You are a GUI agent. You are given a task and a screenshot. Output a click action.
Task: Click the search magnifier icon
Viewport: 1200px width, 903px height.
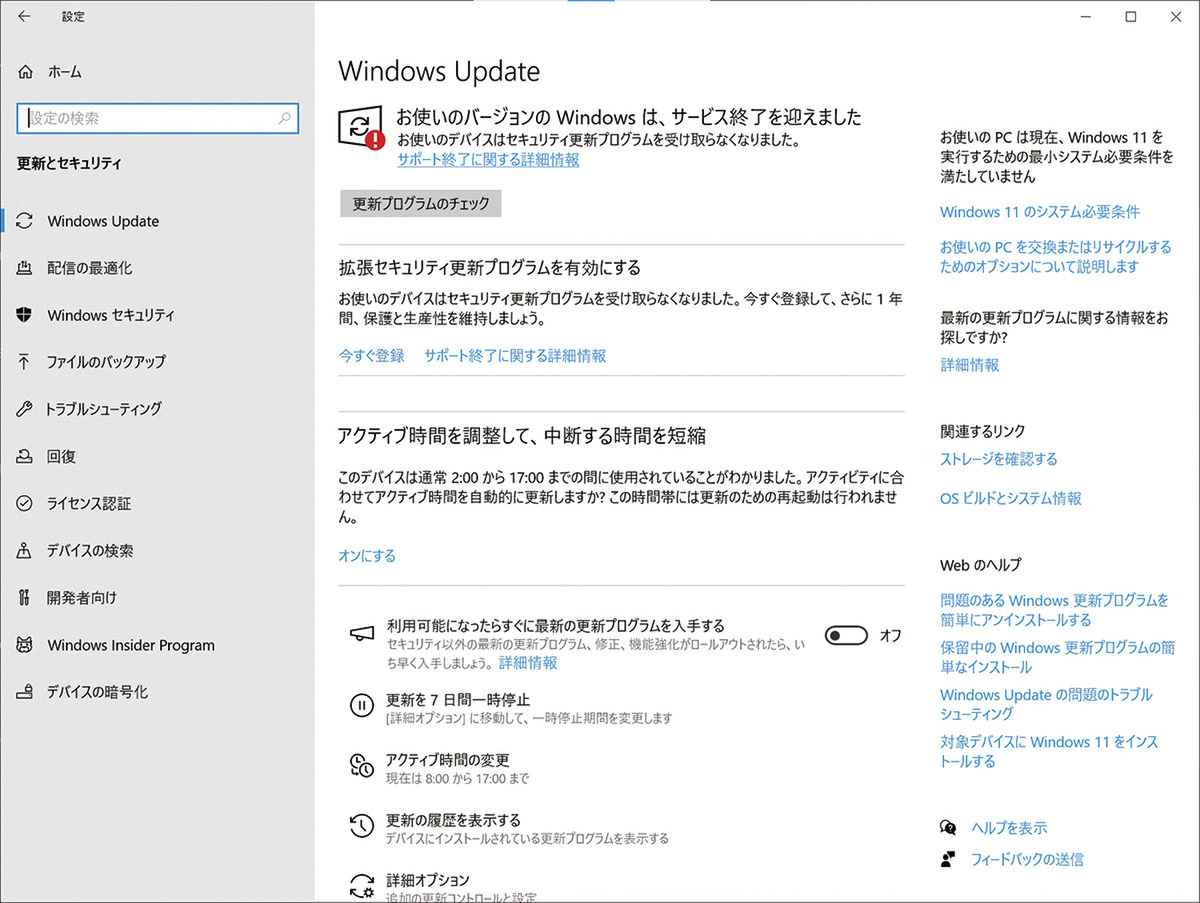pos(284,118)
